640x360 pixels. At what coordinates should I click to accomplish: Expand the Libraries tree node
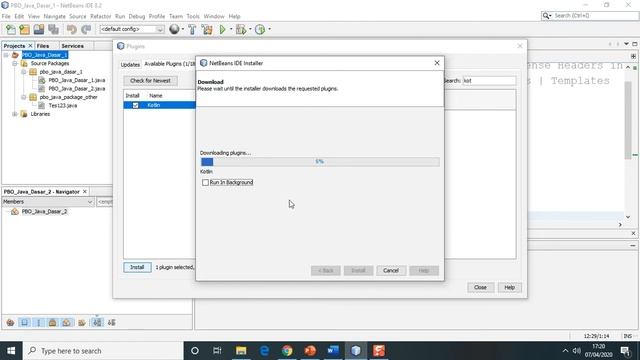(x=15, y=114)
